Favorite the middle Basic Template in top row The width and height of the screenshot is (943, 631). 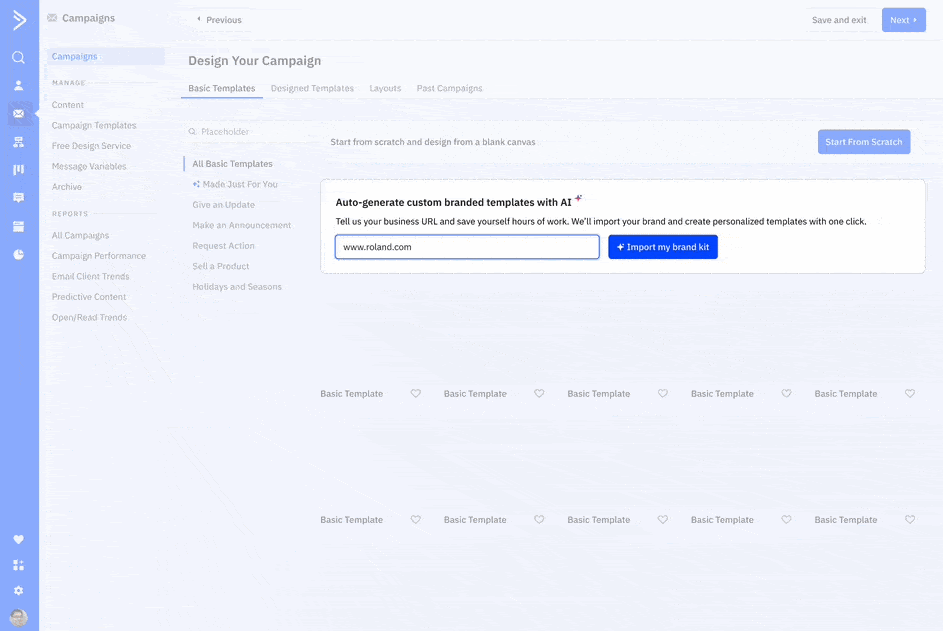pyautogui.click(x=663, y=393)
